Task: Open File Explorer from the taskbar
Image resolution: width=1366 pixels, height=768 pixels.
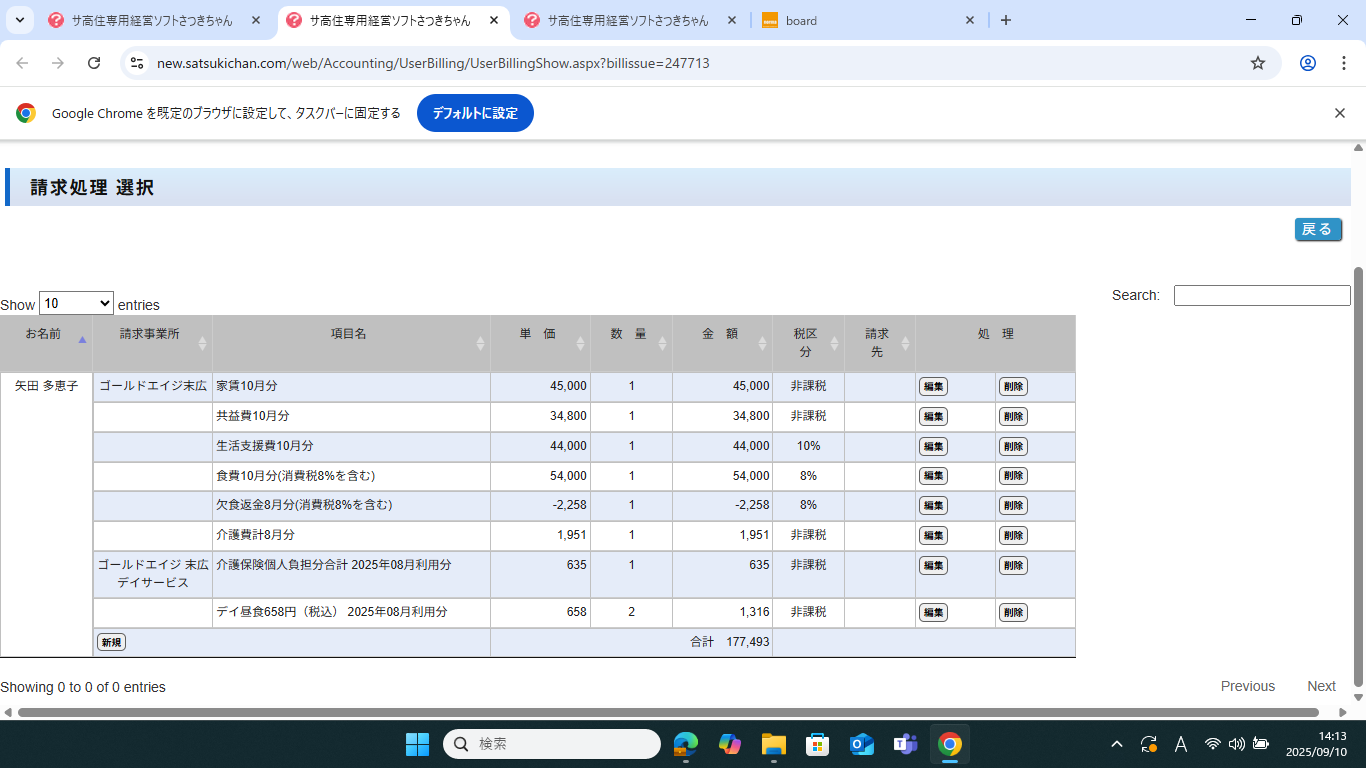Action: coord(773,744)
